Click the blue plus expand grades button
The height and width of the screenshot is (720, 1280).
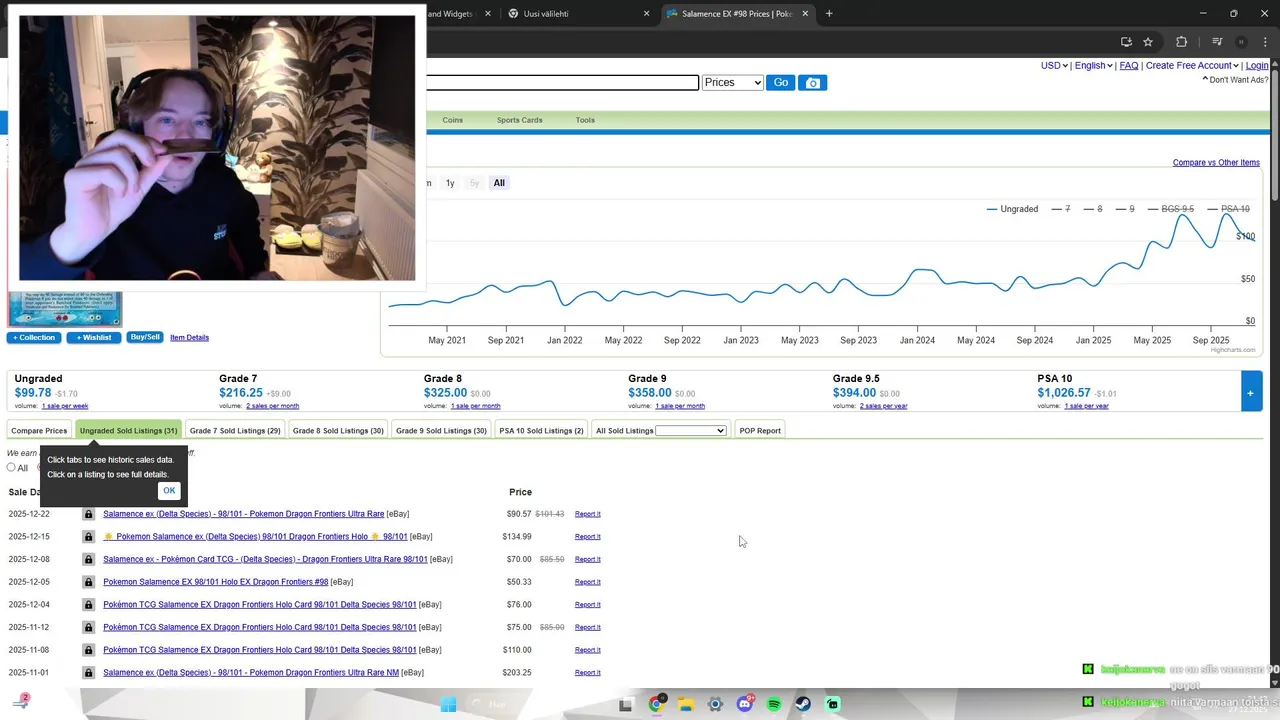click(x=1251, y=392)
